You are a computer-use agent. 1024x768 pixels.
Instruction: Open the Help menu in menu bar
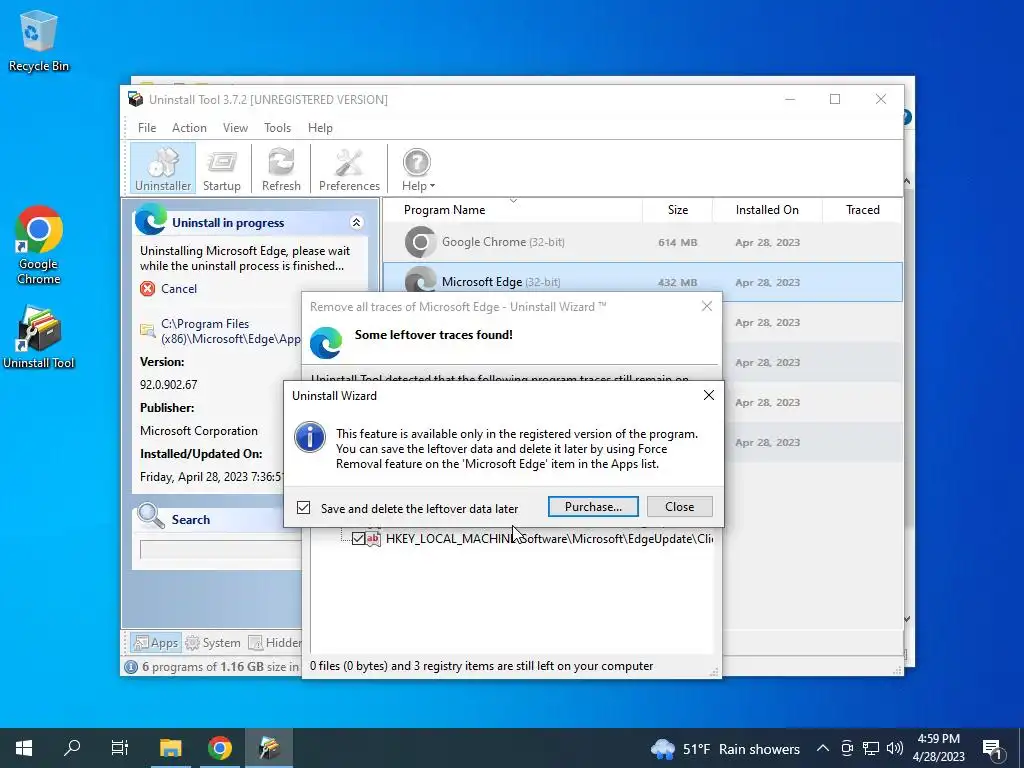320,128
